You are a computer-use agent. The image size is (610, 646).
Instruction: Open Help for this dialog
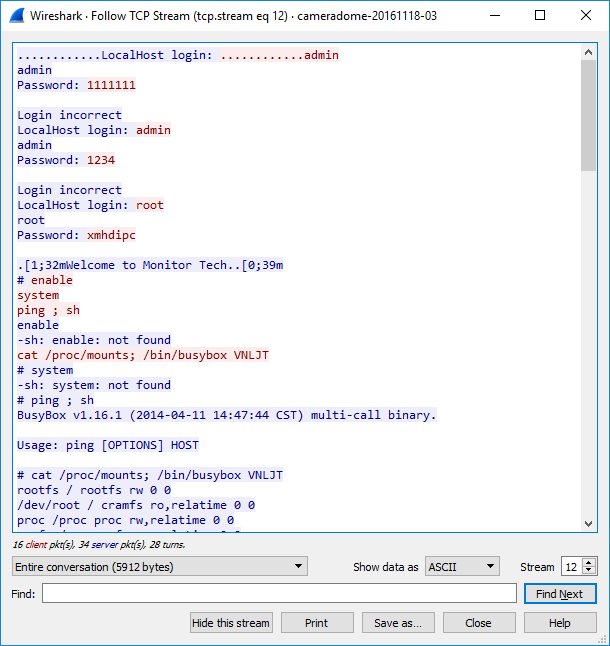click(x=560, y=623)
